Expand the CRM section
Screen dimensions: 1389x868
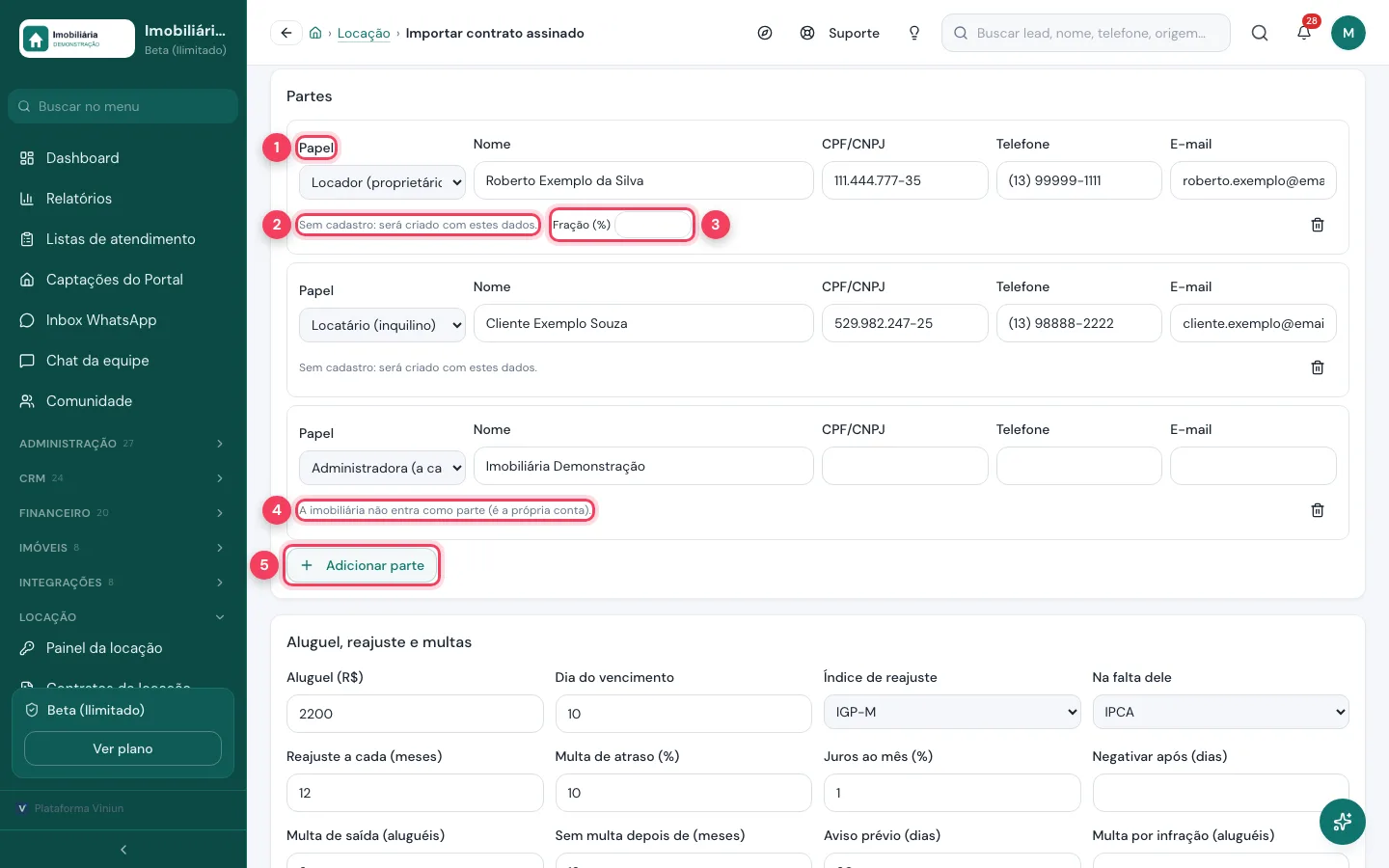[123, 478]
